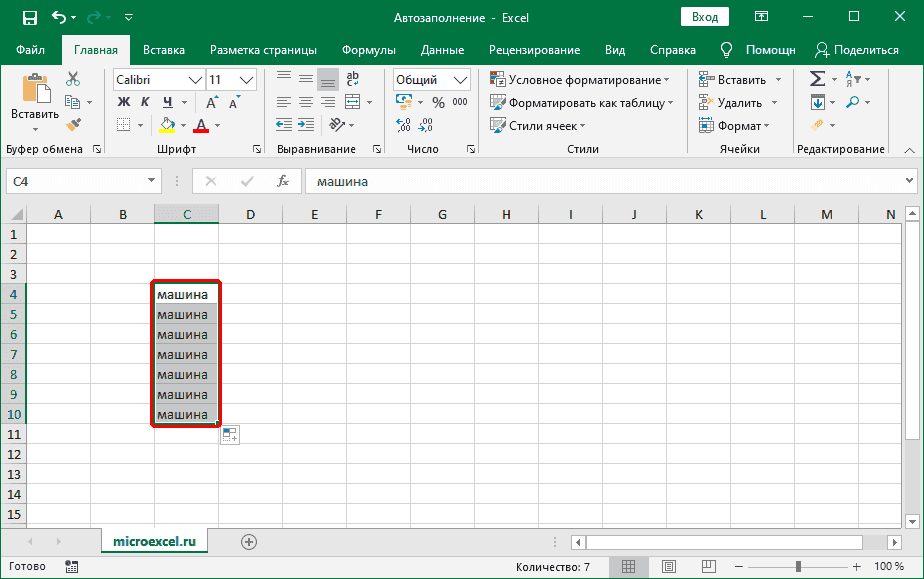The height and width of the screenshot is (579, 924).
Task: Click the Save icon in title bar
Action: 29,17
